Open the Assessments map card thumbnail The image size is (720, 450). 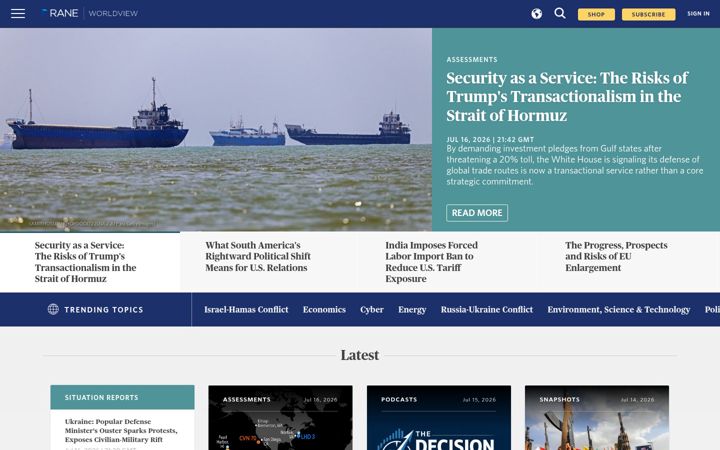coord(280,418)
